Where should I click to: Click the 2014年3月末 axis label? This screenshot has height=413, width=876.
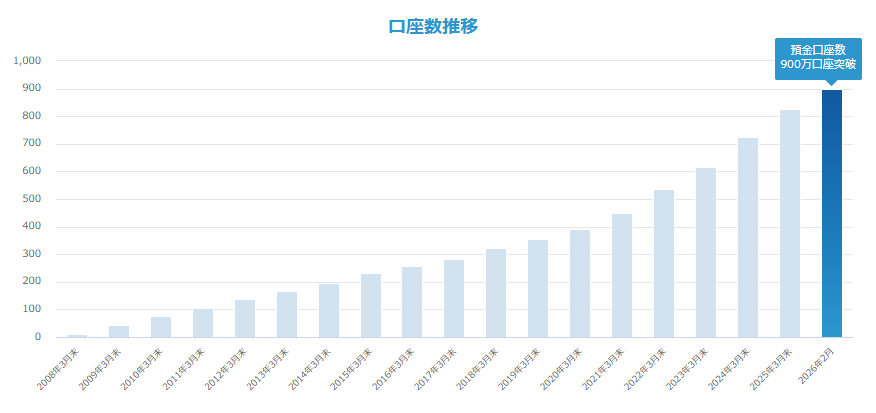click(x=310, y=369)
